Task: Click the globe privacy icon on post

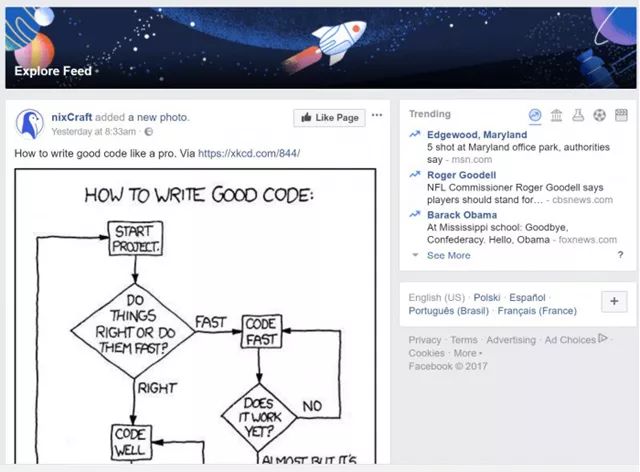Action: point(149,131)
